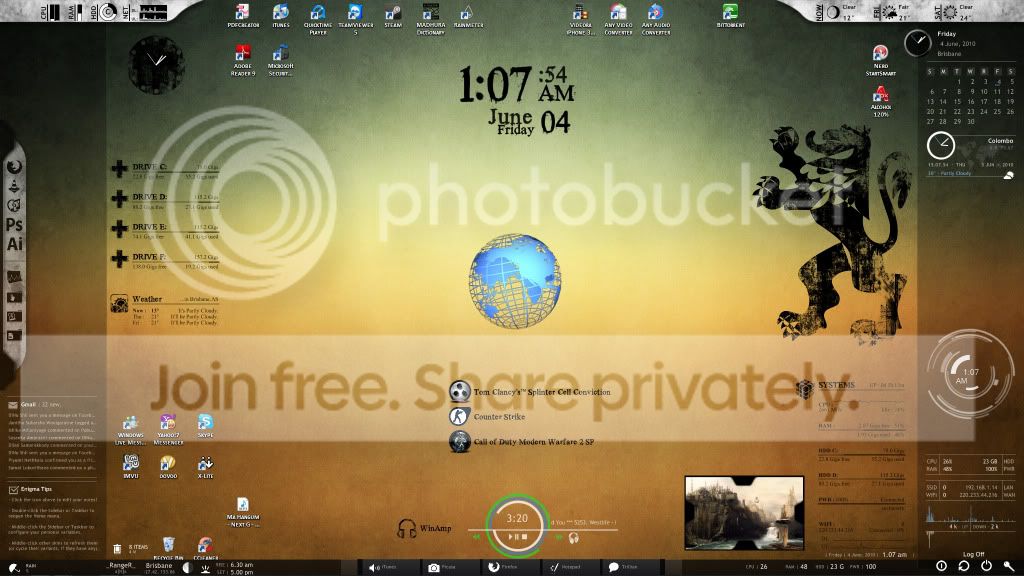Image resolution: width=1024 pixels, height=576 pixels.
Task: Launch Tom Clancy's Splinter Cell Conviction
Action: 530,392
